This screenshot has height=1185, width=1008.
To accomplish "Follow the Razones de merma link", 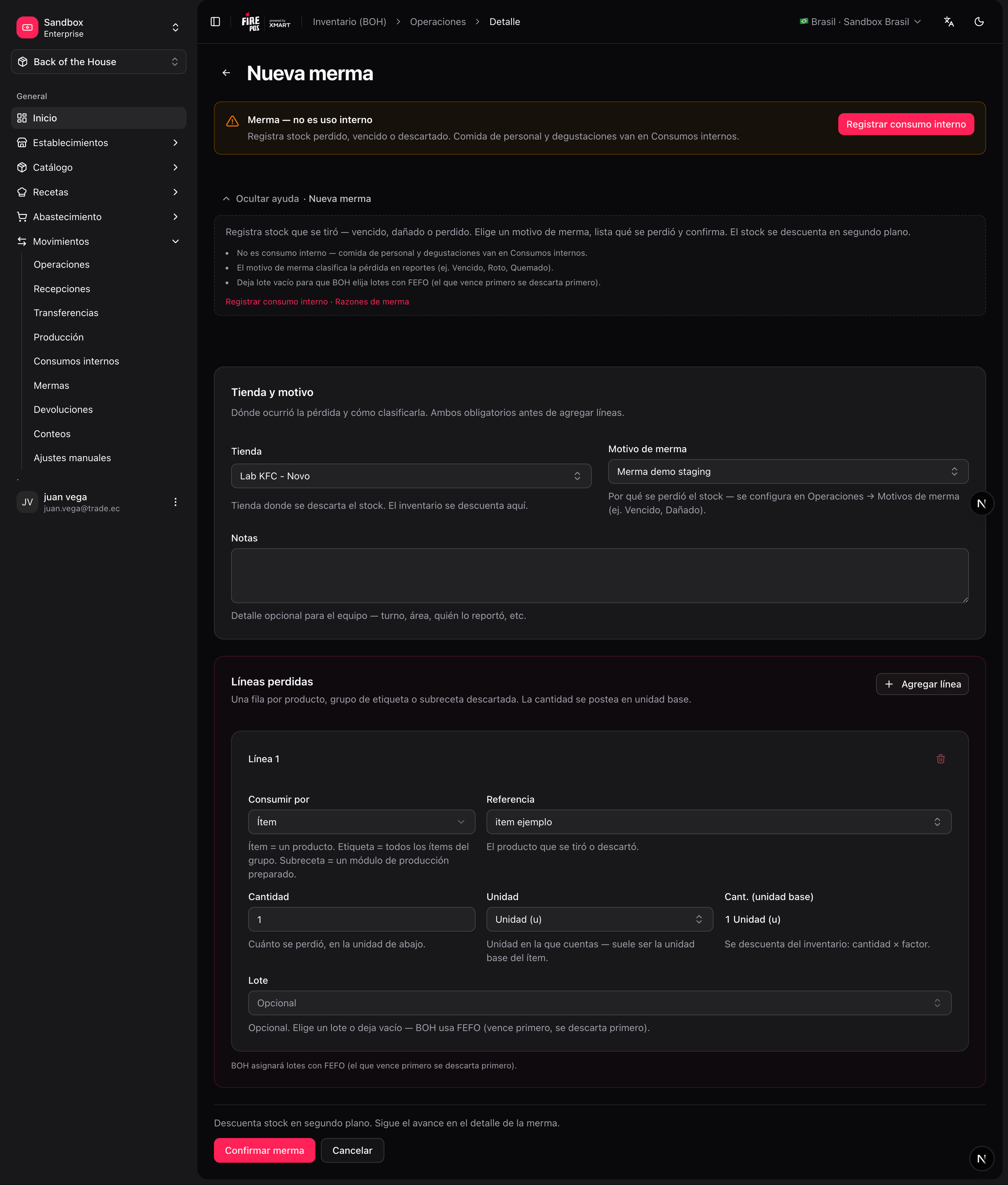I will pyautogui.click(x=372, y=302).
